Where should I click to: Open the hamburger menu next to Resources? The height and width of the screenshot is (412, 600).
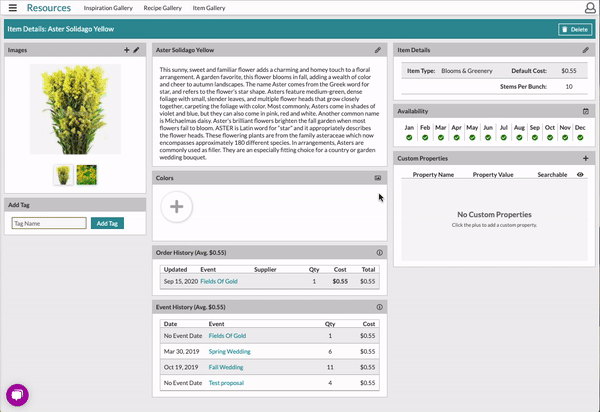coord(11,8)
